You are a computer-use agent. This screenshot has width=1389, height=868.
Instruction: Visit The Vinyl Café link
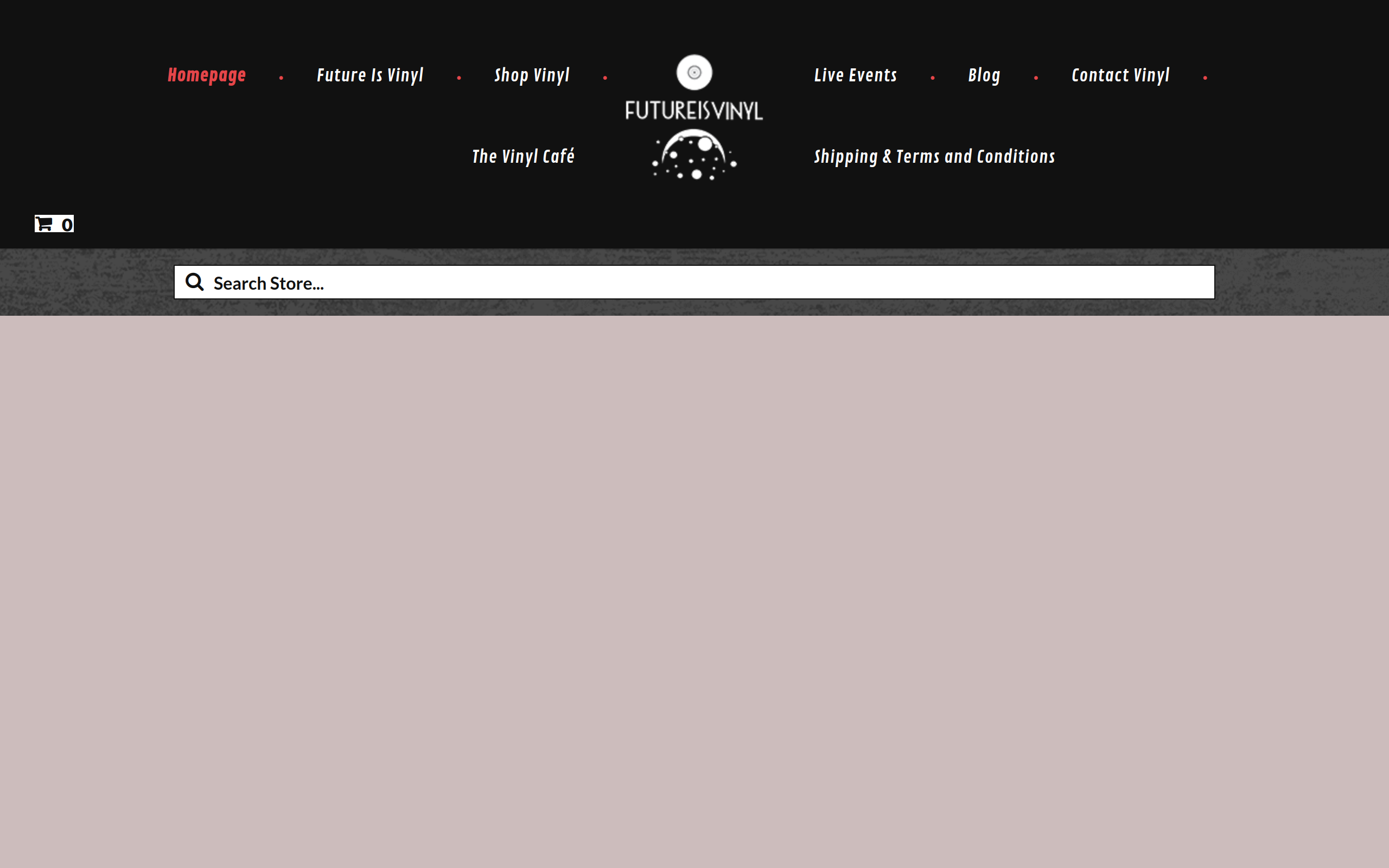pos(523,156)
